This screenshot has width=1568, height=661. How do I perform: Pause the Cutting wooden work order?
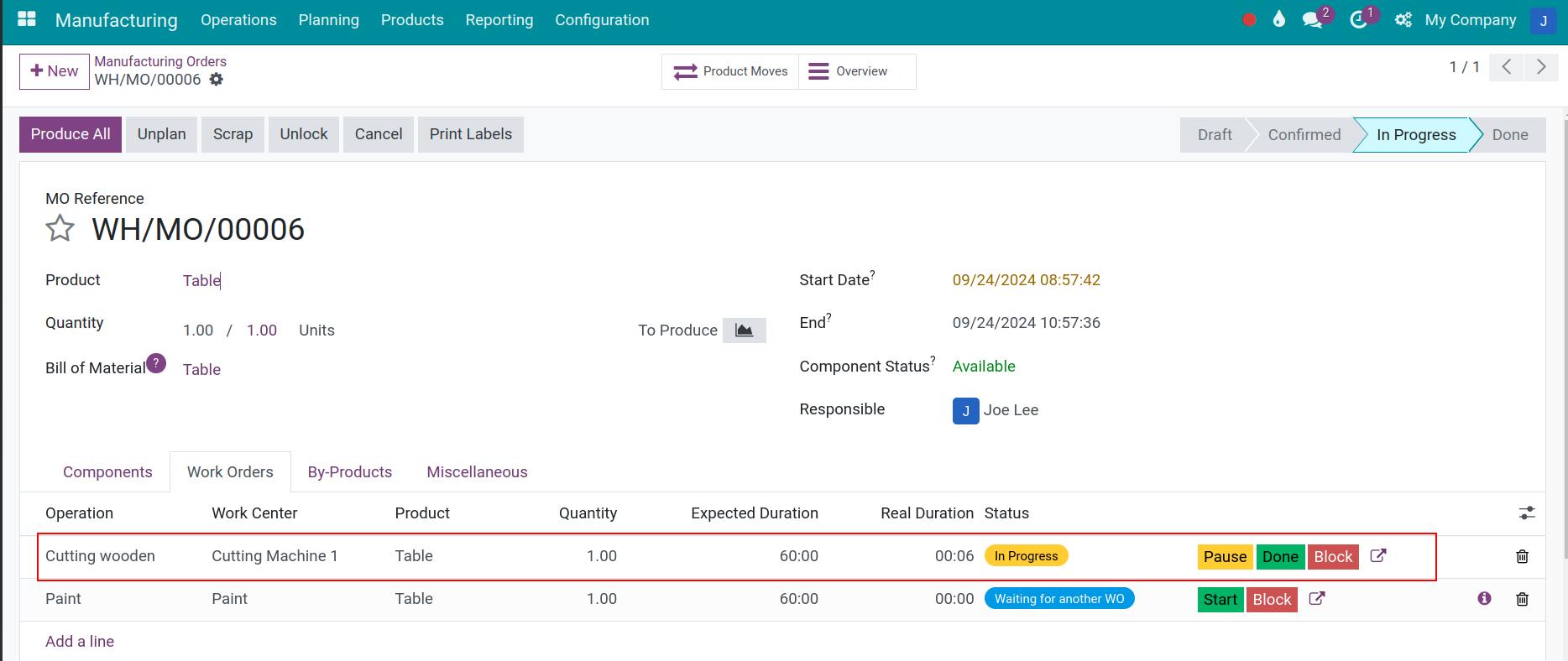pos(1226,556)
